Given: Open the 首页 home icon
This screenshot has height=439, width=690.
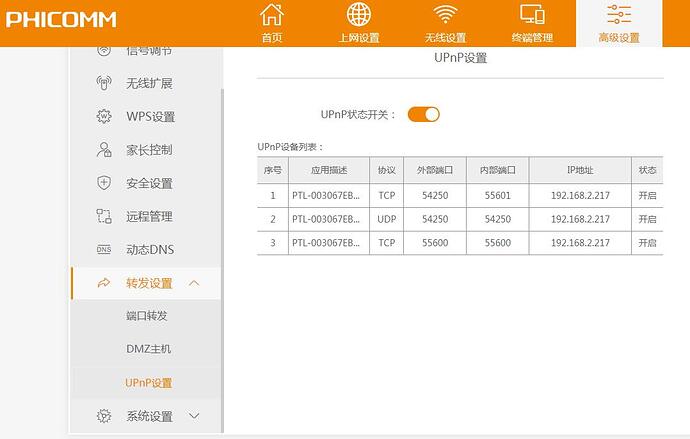Looking at the screenshot, I should coord(272,15).
